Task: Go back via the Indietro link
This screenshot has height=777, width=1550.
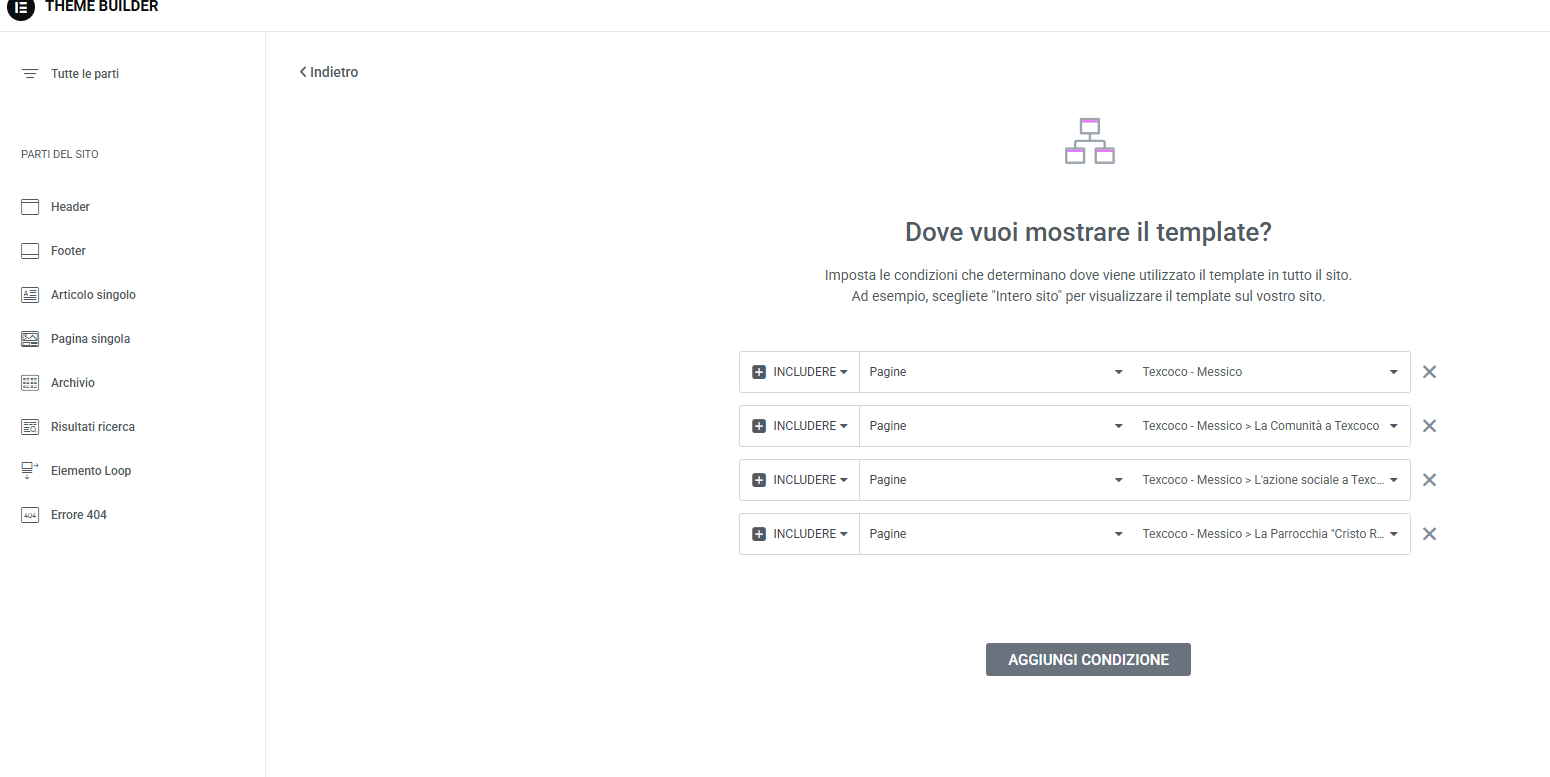Action: click(329, 72)
